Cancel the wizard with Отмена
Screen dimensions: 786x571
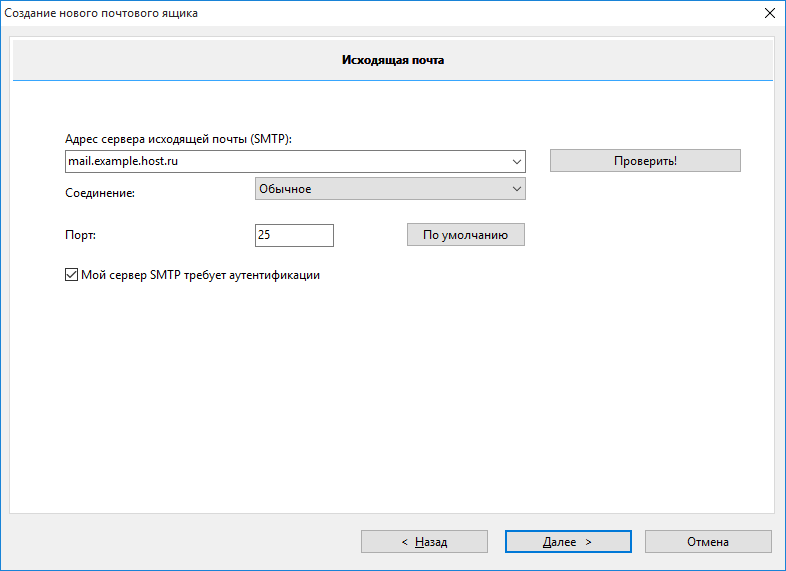click(708, 542)
